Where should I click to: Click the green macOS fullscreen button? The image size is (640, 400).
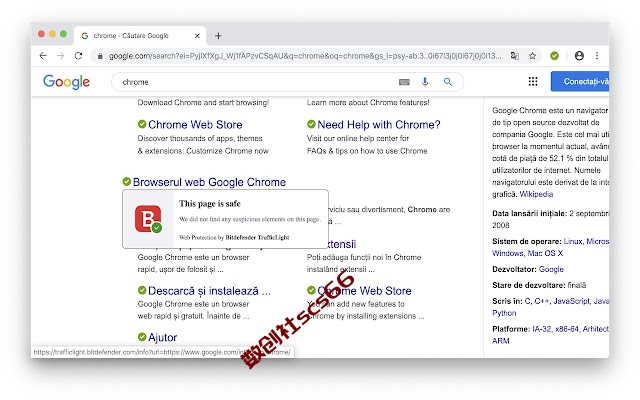[x=63, y=34]
